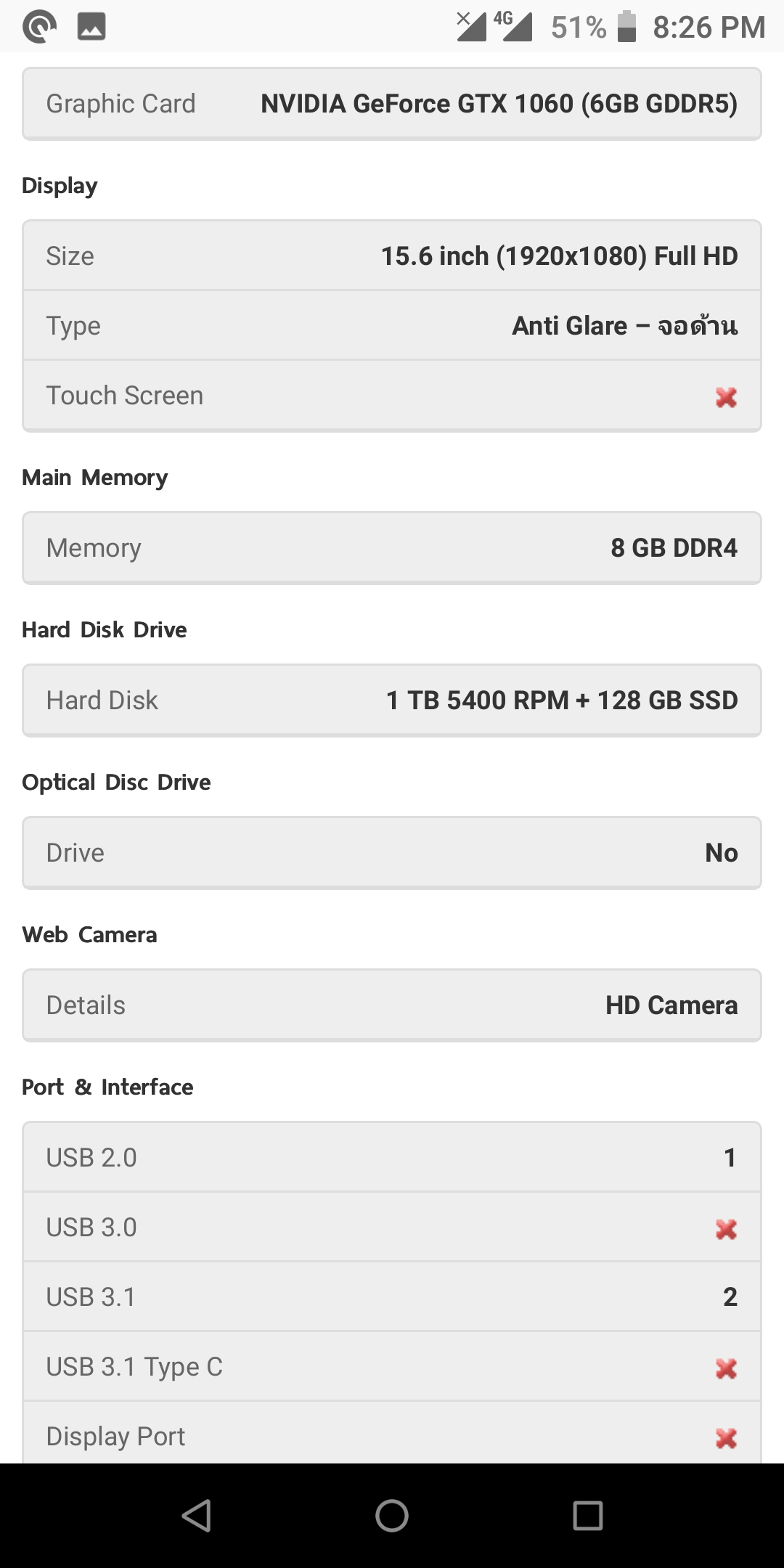Tap the USB 2.0 port count row
This screenshot has width=784, height=1568.
[x=392, y=1158]
